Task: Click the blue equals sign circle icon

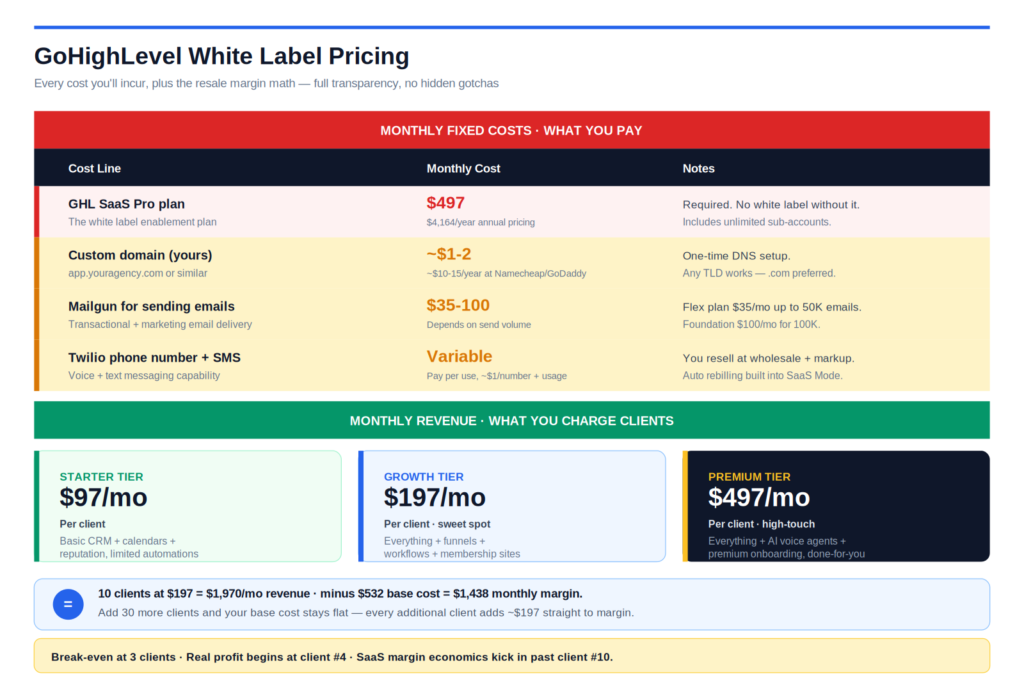Action: (68, 604)
